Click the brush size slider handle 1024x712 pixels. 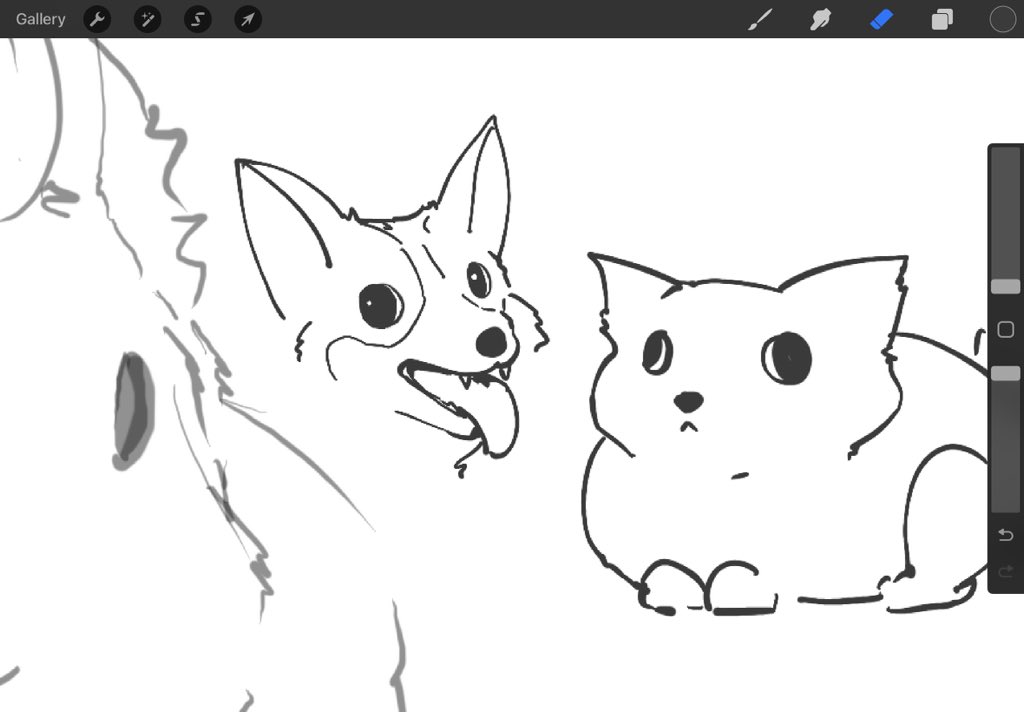pyautogui.click(x=1006, y=286)
